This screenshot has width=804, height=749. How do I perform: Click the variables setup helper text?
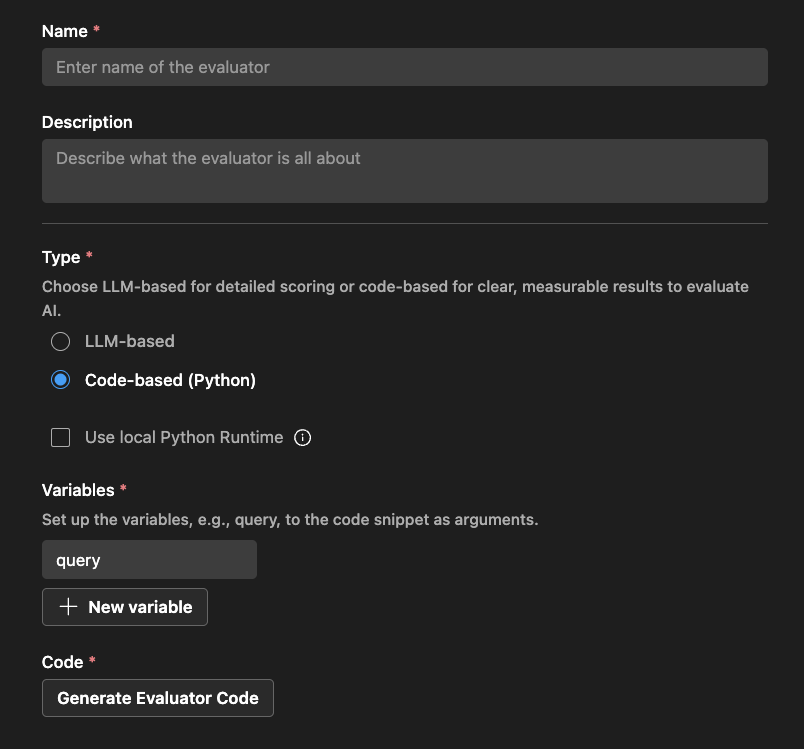(289, 519)
